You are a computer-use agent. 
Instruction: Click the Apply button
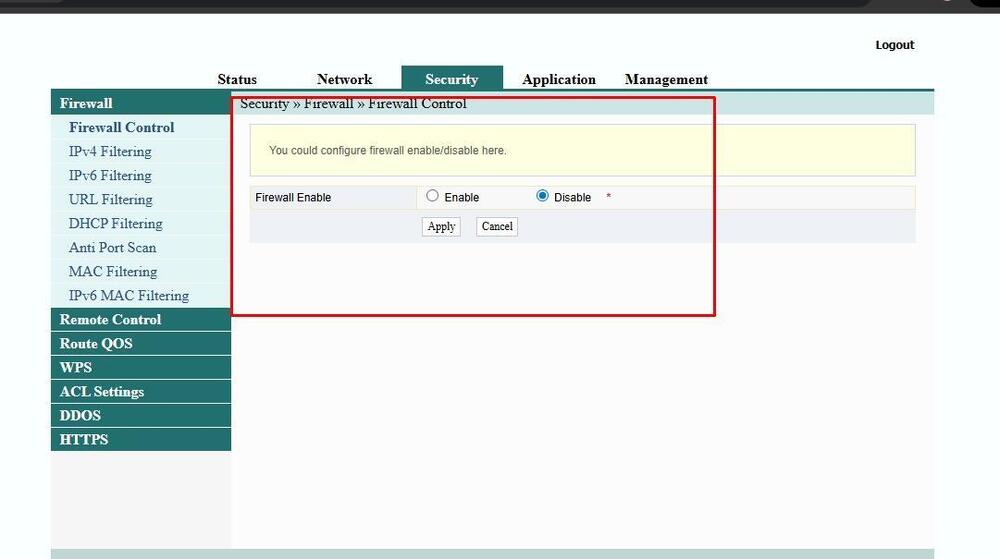[441, 226]
